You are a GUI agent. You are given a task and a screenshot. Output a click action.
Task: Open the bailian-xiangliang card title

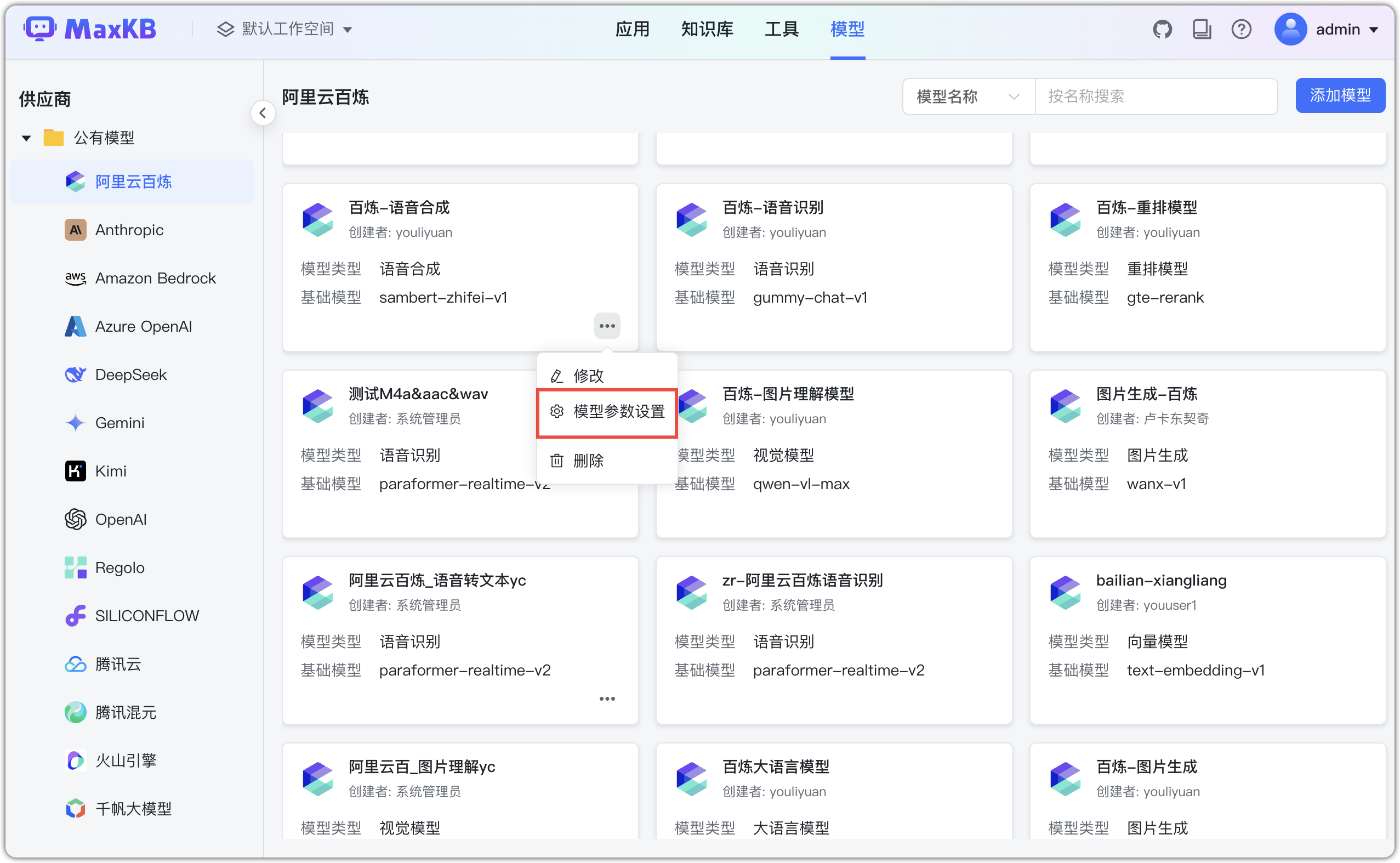tap(1161, 581)
